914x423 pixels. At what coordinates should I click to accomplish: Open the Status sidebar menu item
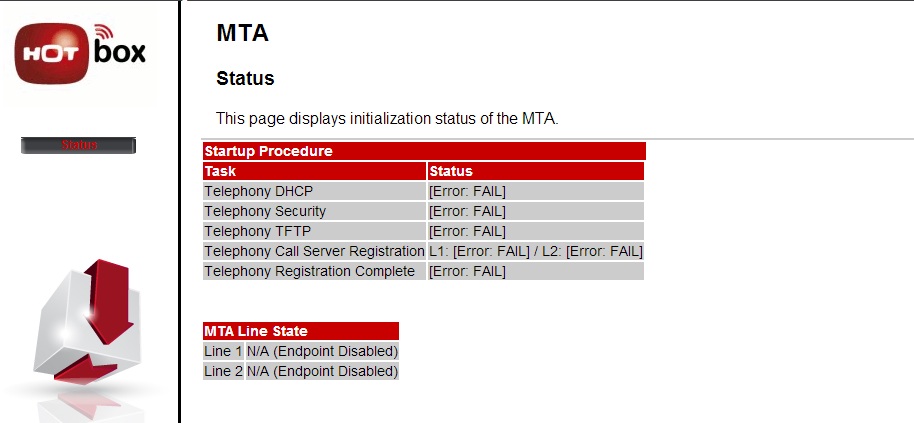point(79,145)
